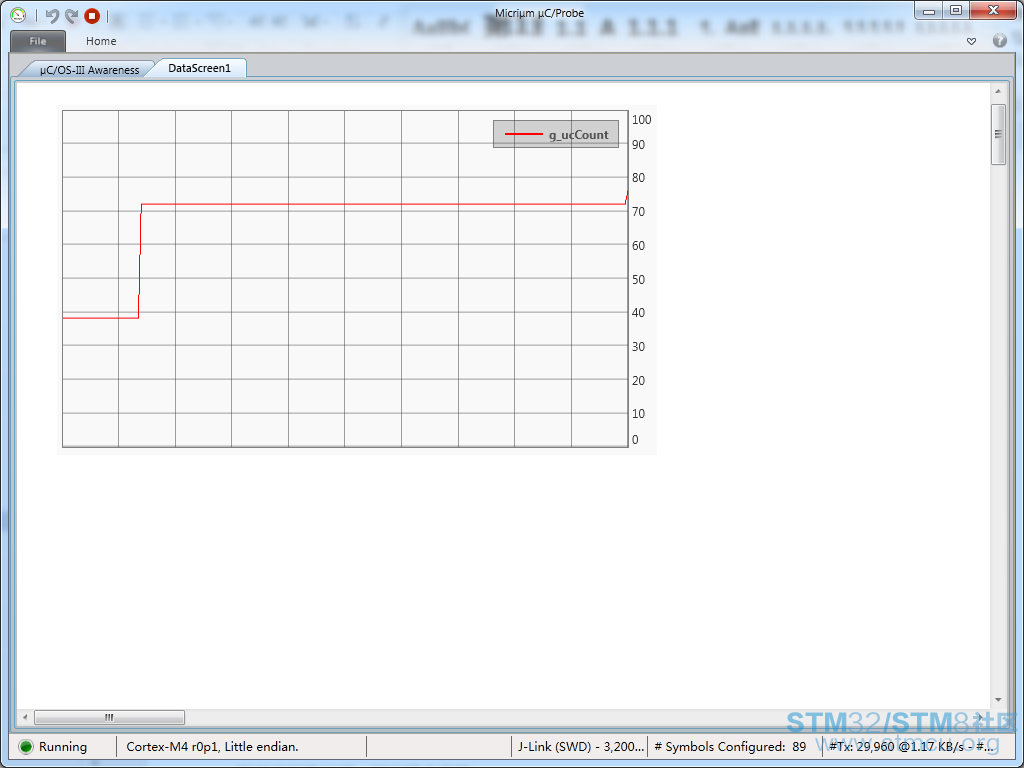Click the horizontal scrollbar left arrow
Viewport: 1024px width, 768px height.
tap(25, 717)
